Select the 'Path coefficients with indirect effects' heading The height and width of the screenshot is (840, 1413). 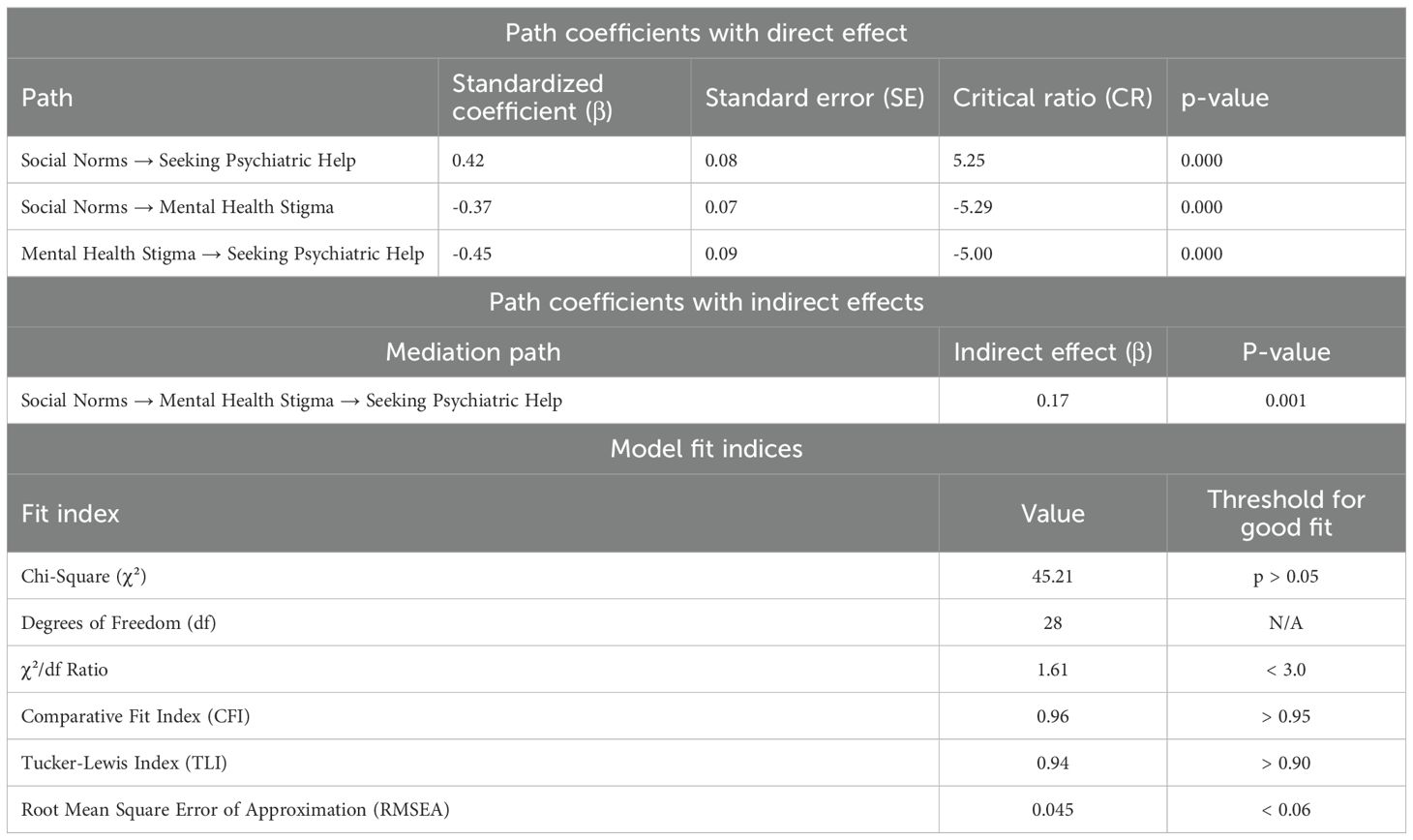click(706, 302)
